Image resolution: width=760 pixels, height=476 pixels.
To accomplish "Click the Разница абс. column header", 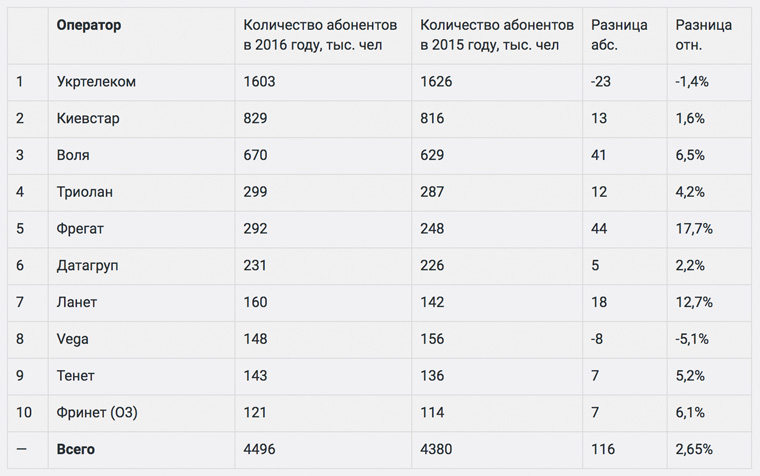I will point(619,35).
